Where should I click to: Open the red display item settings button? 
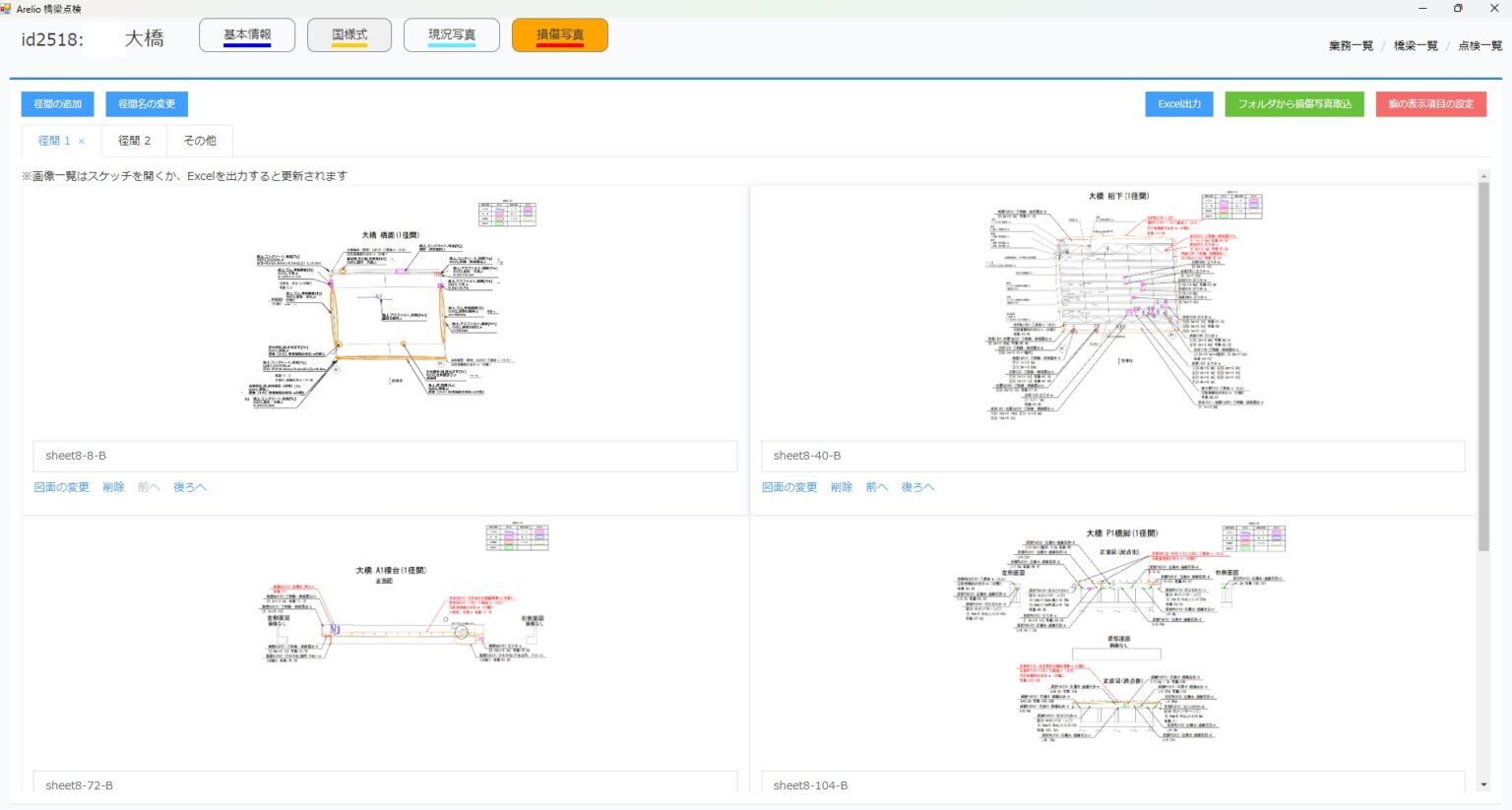point(1430,104)
